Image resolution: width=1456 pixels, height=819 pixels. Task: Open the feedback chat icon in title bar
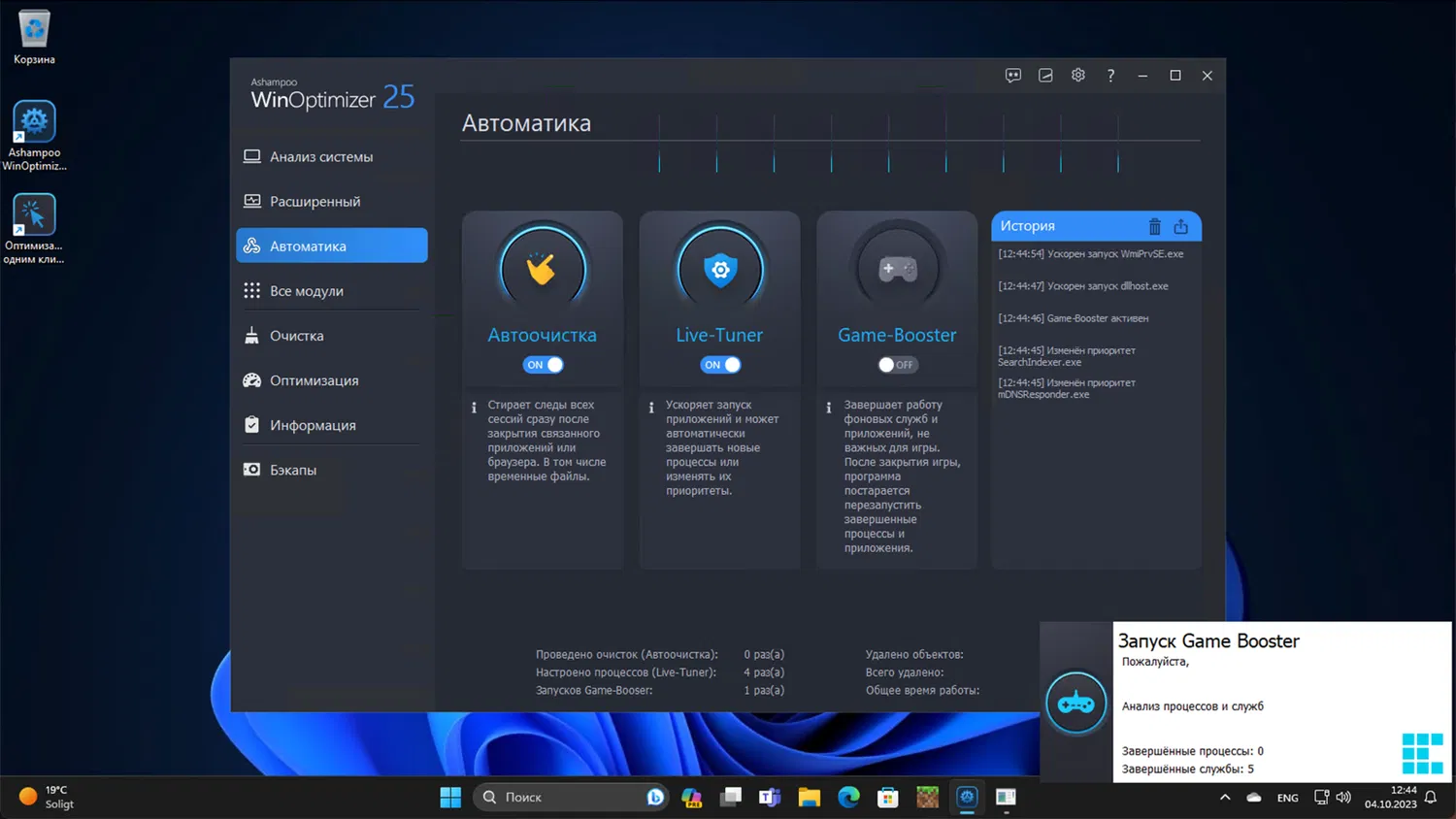click(1013, 76)
